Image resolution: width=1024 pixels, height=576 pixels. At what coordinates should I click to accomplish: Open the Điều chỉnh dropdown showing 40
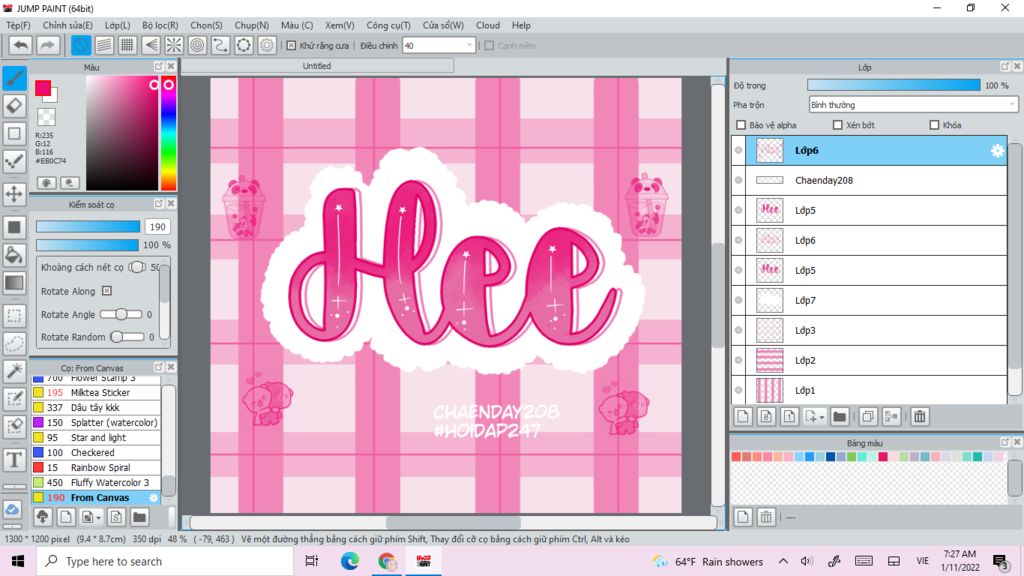pos(438,46)
